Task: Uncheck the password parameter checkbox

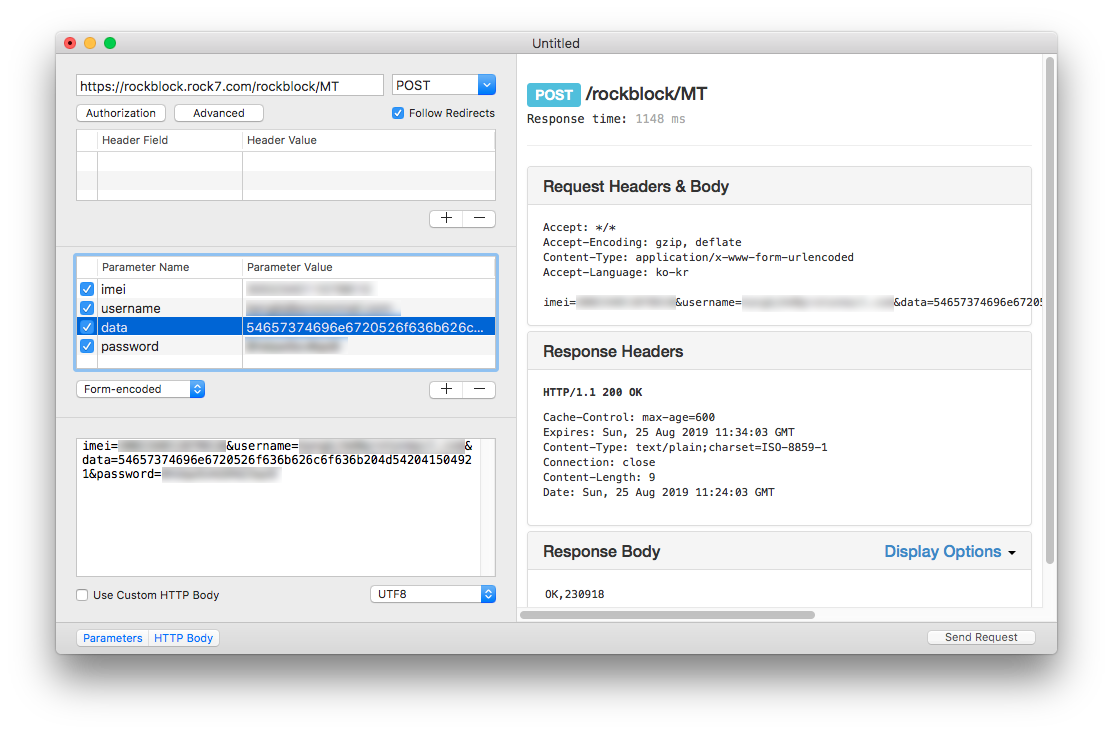Action: (87, 346)
